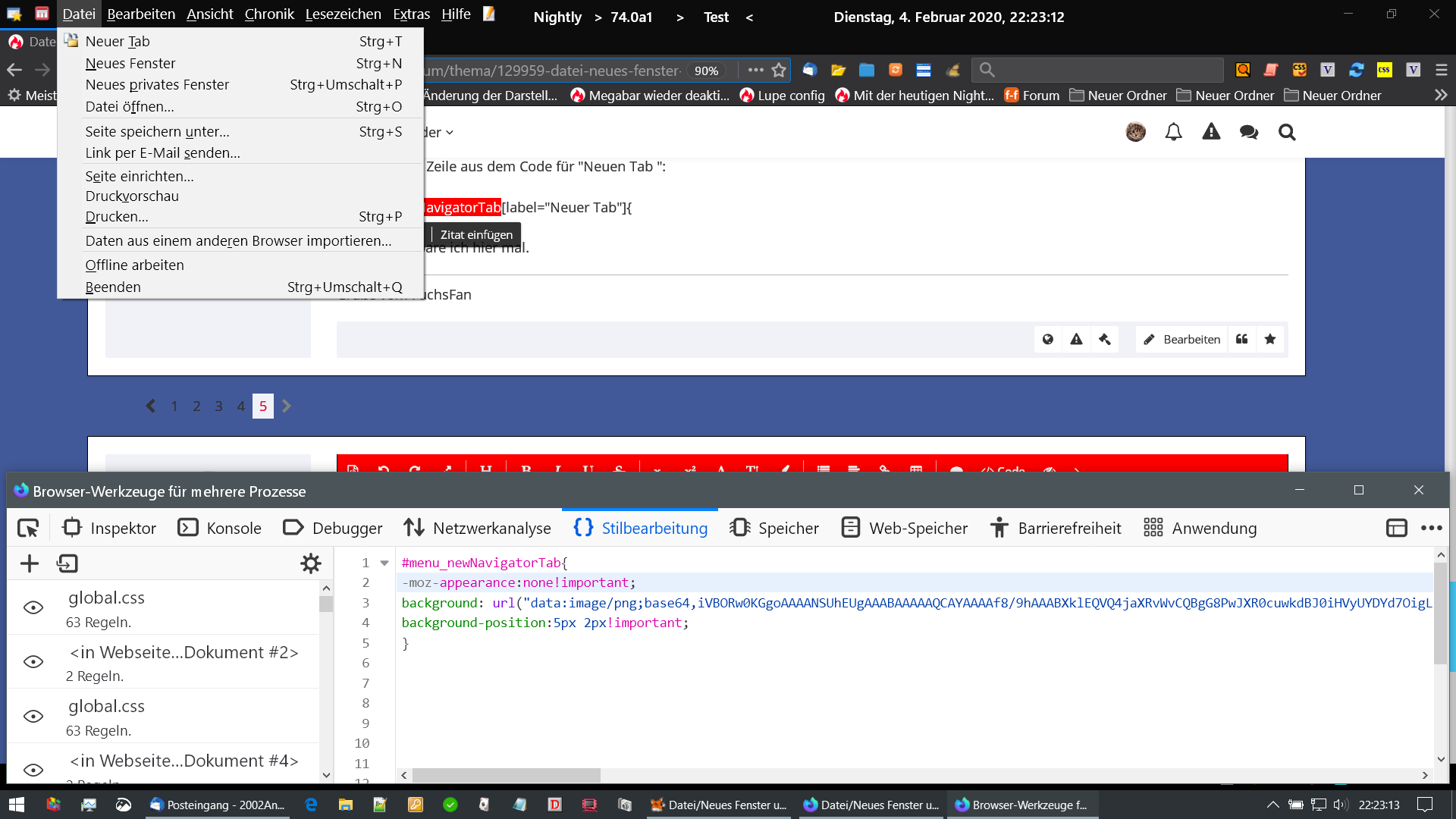1456x819 pixels.
Task: Go to pagination page 3
Action: [x=218, y=406]
